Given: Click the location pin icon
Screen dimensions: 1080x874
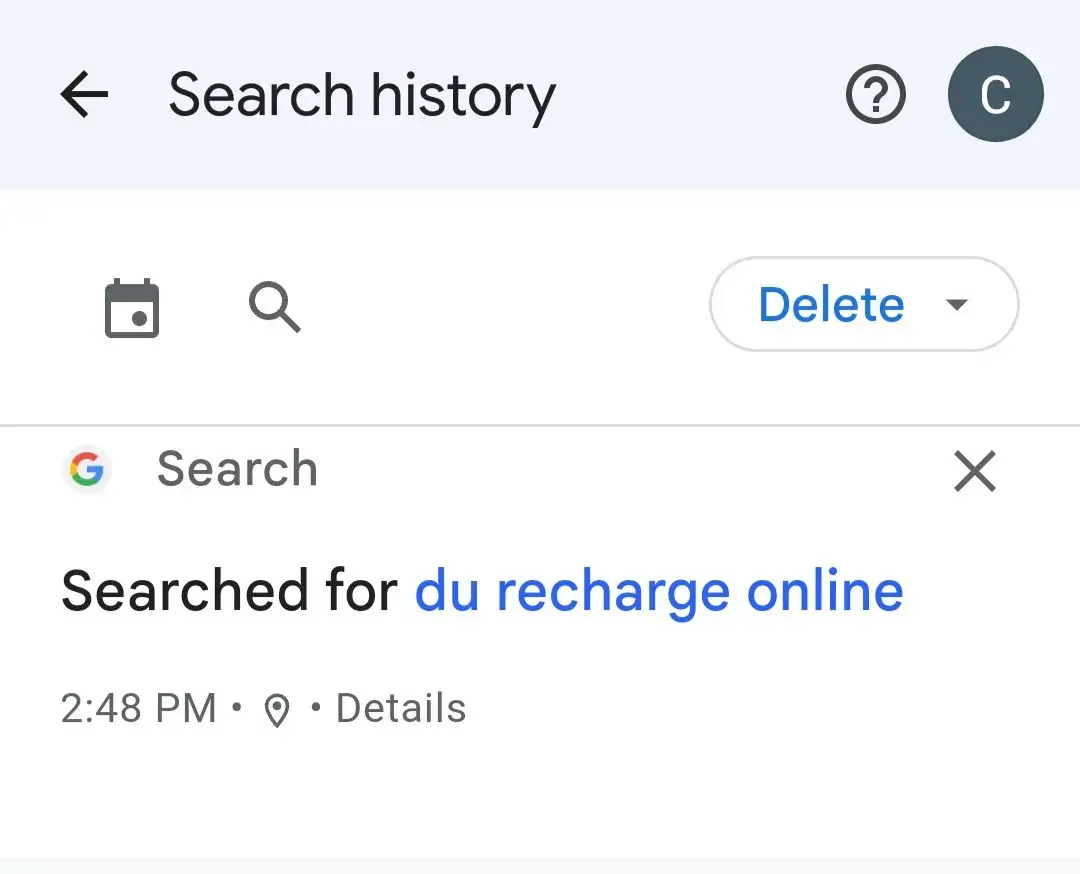Looking at the screenshot, I should pyautogui.click(x=276, y=710).
